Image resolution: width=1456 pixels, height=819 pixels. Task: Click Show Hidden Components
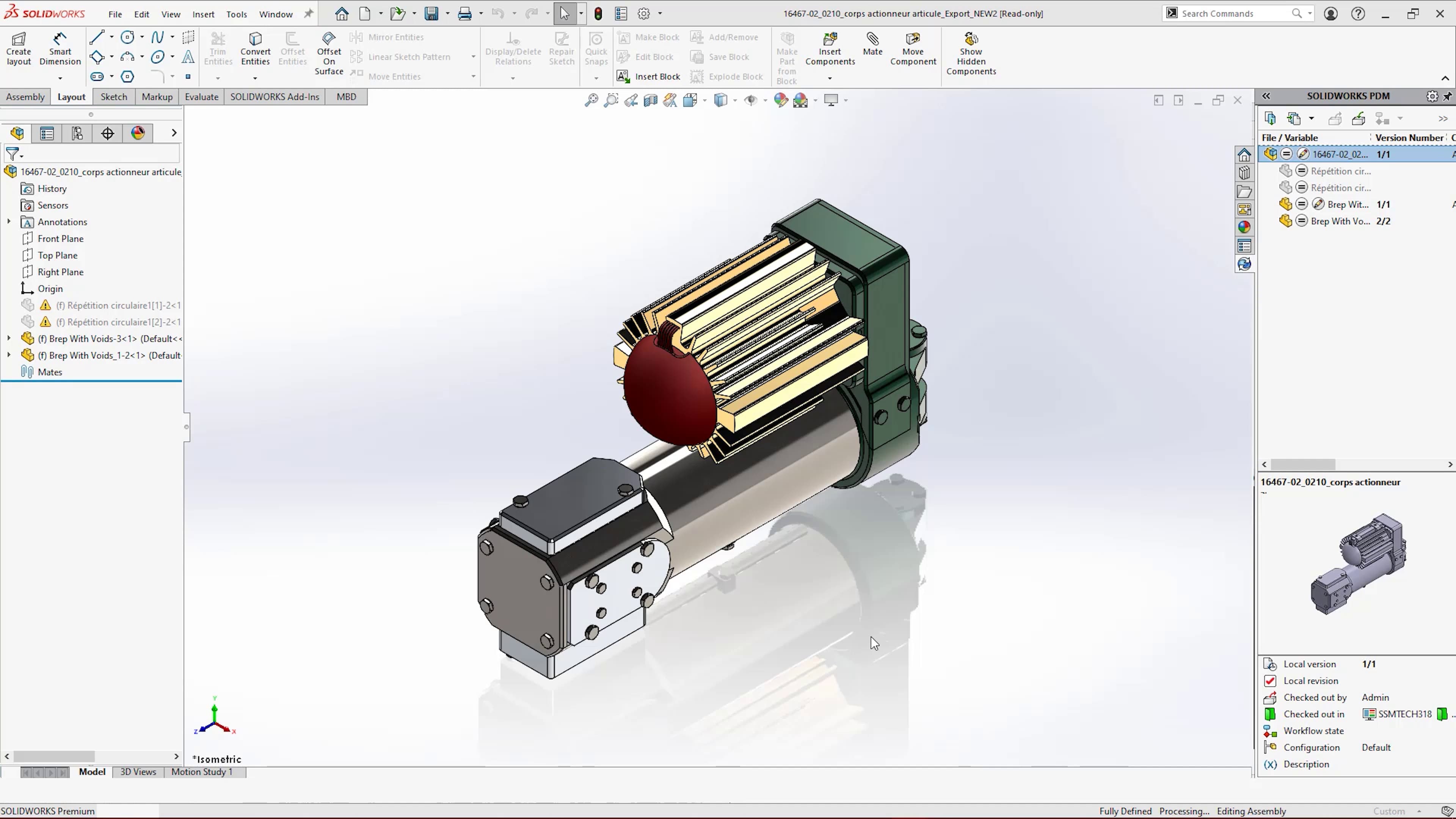pyautogui.click(x=971, y=54)
